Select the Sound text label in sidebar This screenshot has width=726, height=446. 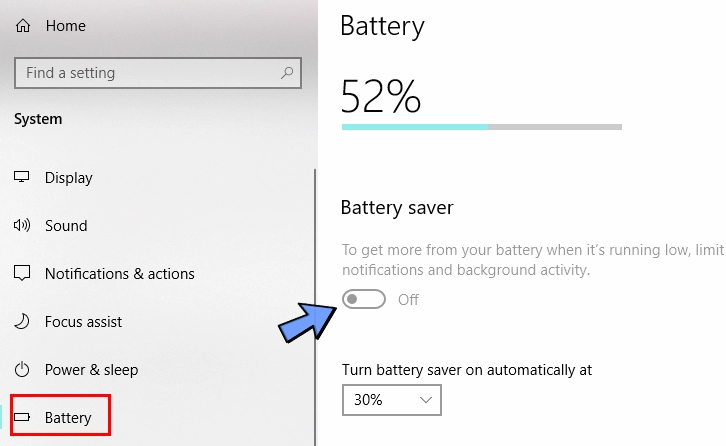(x=66, y=226)
